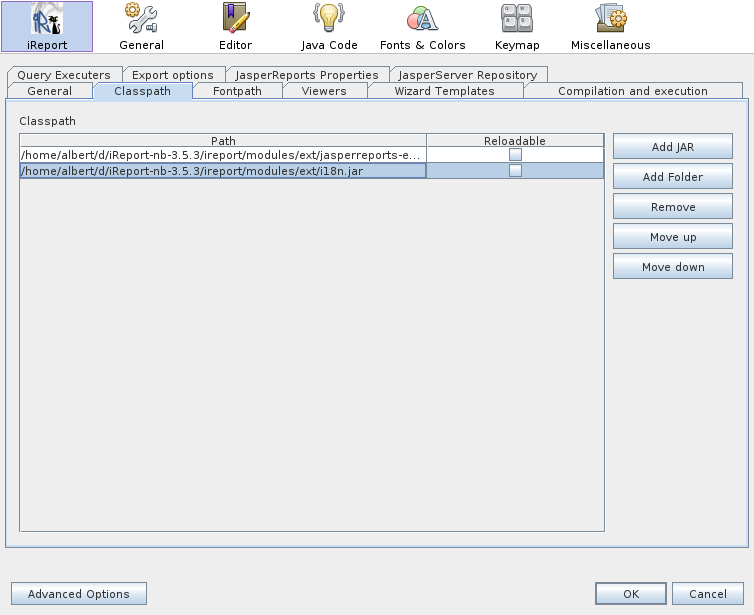Image resolution: width=754 pixels, height=615 pixels.
Task: Move selected entry up
Action: pos(673,237)
